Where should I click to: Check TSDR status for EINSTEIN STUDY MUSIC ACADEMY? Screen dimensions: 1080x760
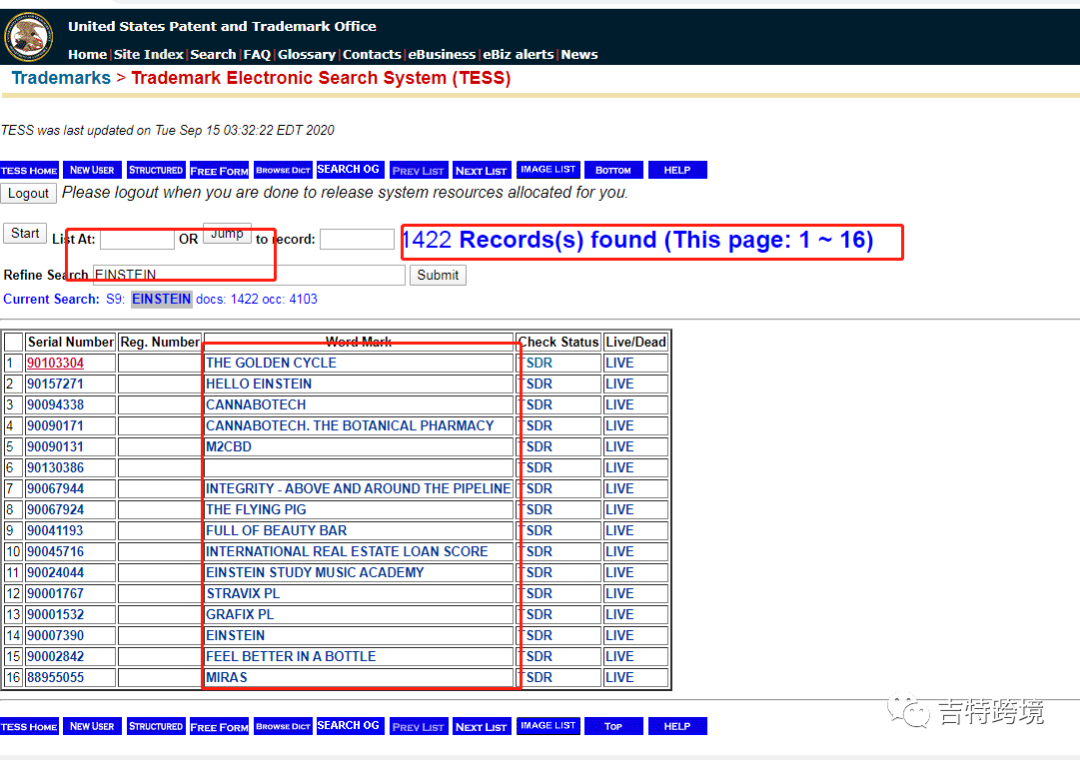point(537,573)
